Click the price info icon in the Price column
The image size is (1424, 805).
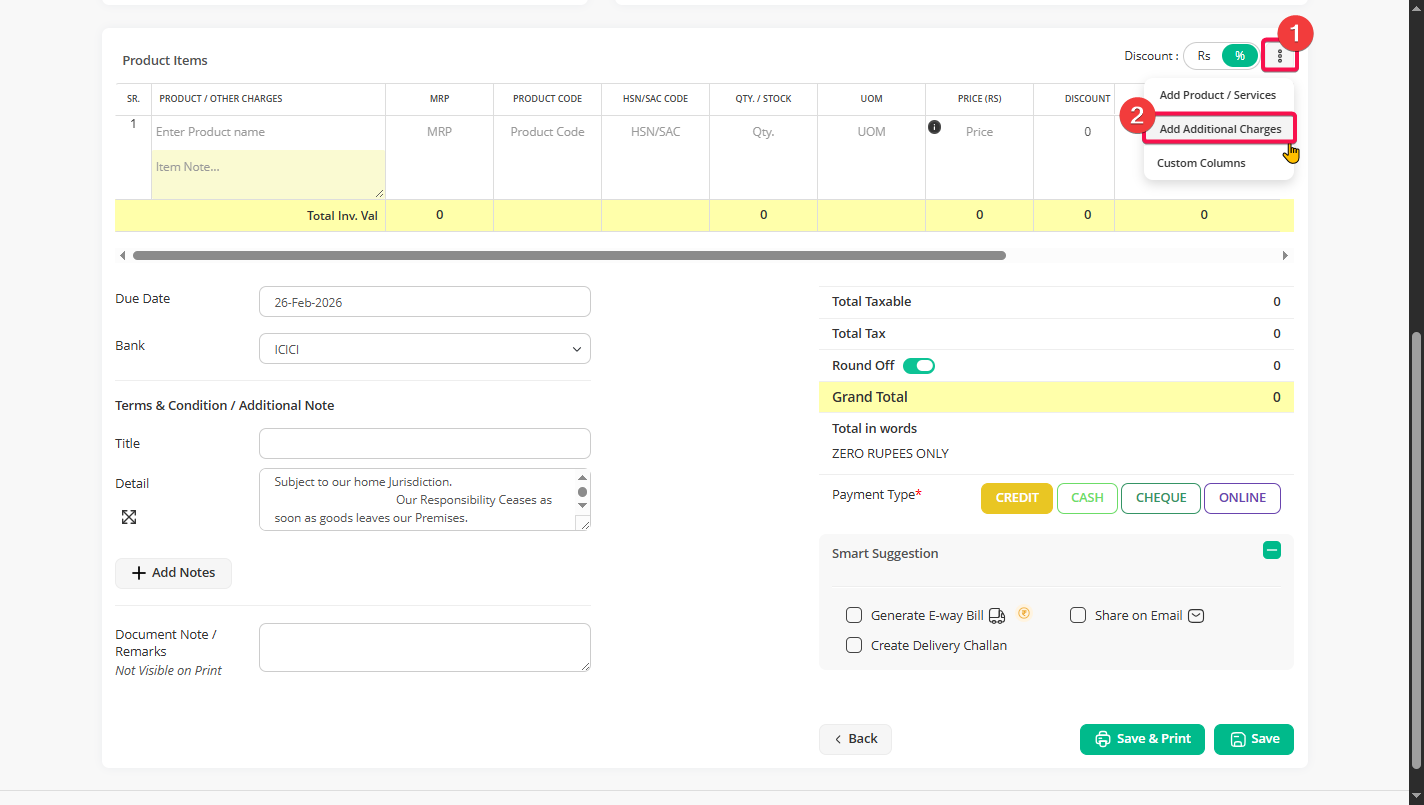(x=934, y=127)
